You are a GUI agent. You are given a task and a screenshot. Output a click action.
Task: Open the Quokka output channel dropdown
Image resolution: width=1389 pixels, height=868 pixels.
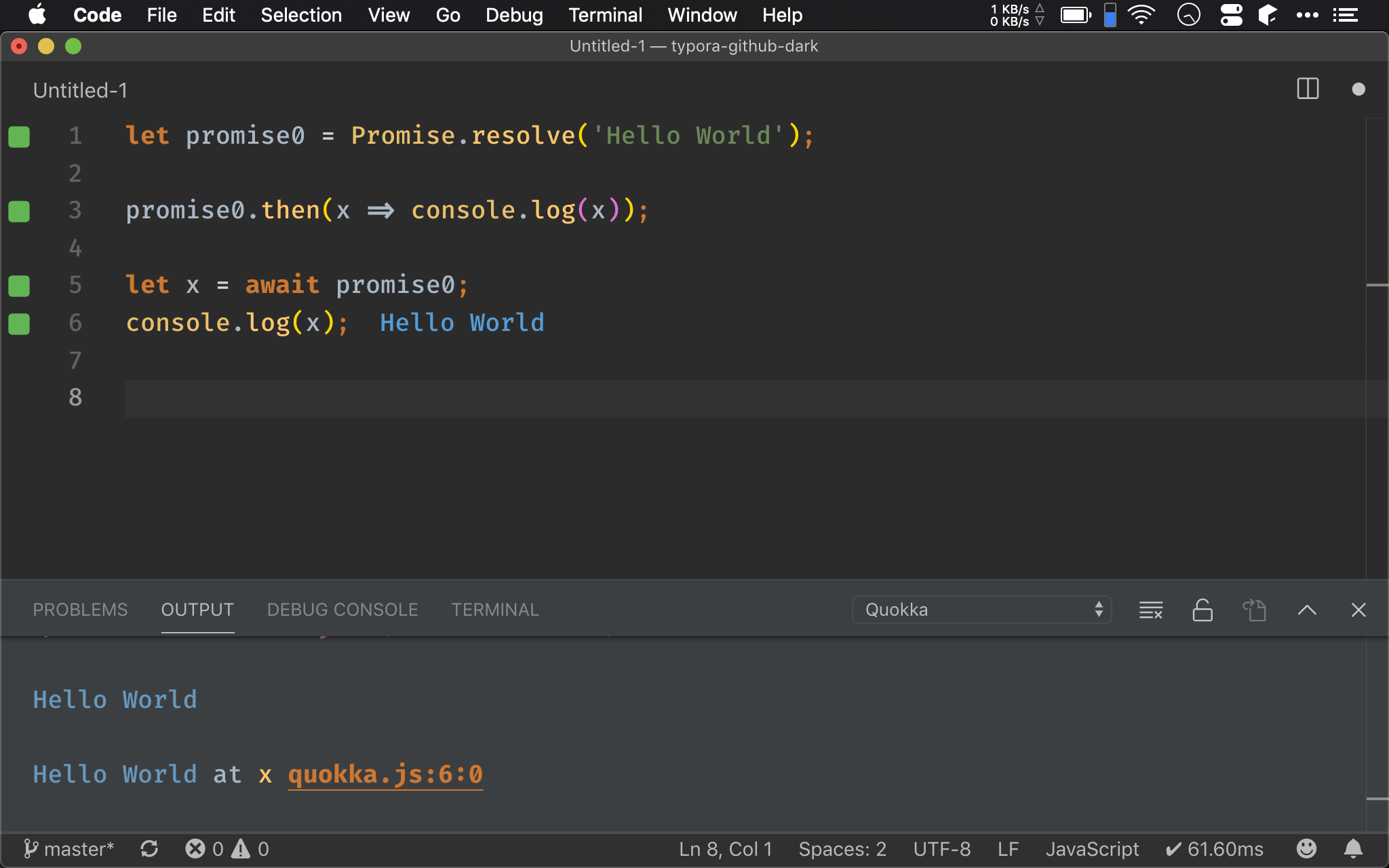point(981,610)
